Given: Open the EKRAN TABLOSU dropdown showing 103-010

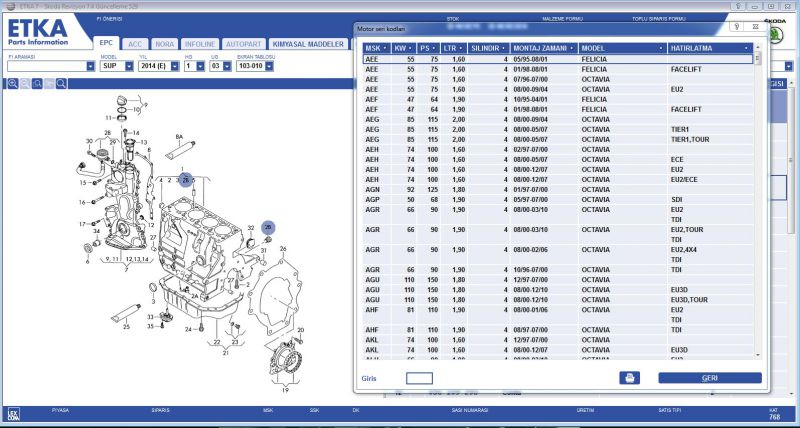Looking at the screenshot, I should [x=269, y=66].
